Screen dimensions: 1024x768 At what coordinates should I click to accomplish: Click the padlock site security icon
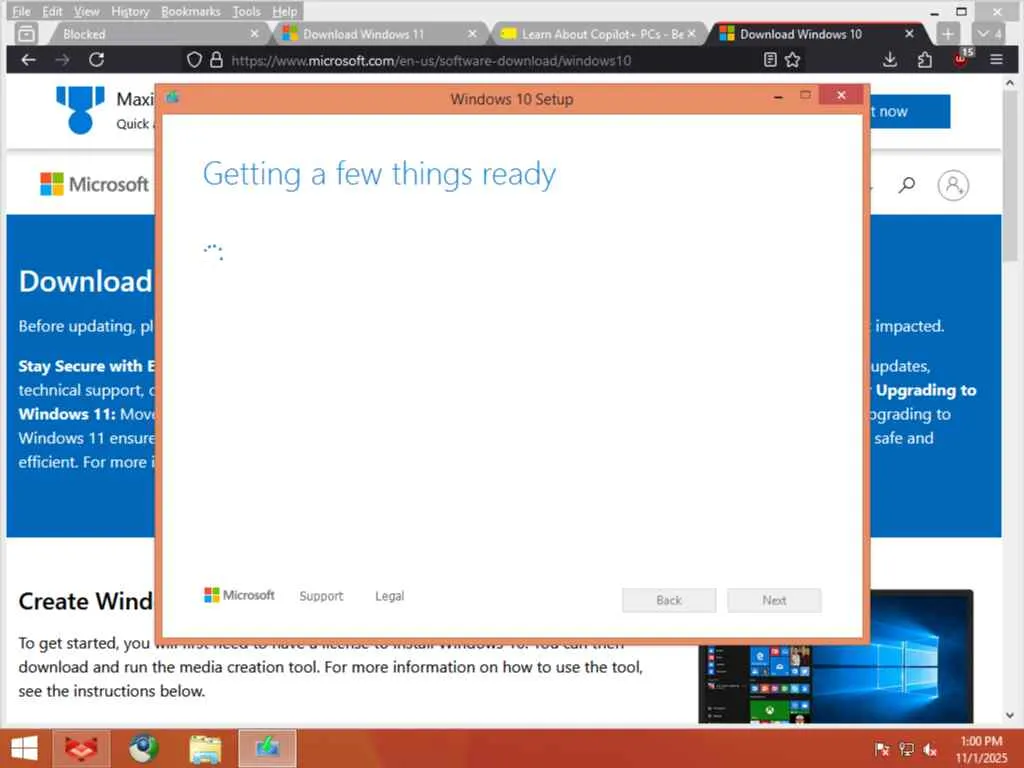click(216, 60)
